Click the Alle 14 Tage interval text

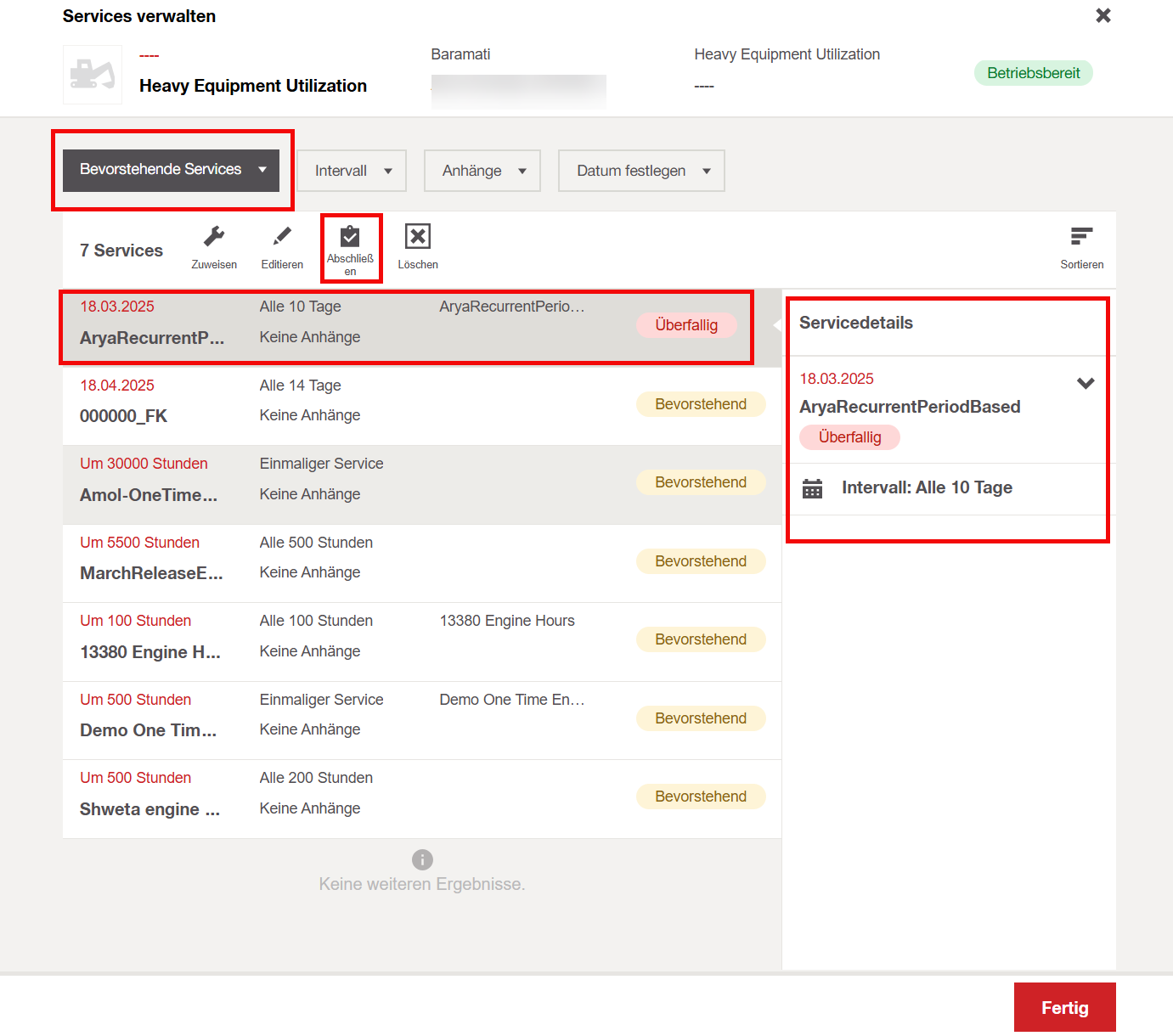[x=300, y=386]
